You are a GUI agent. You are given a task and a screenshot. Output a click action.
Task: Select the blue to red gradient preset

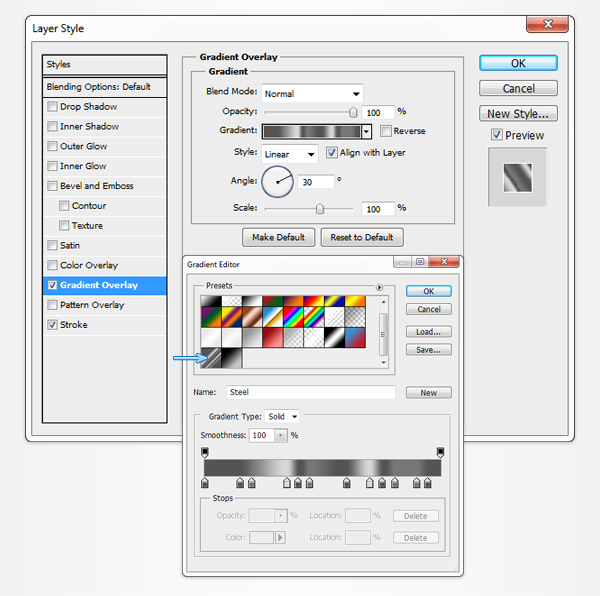[355, 338]
